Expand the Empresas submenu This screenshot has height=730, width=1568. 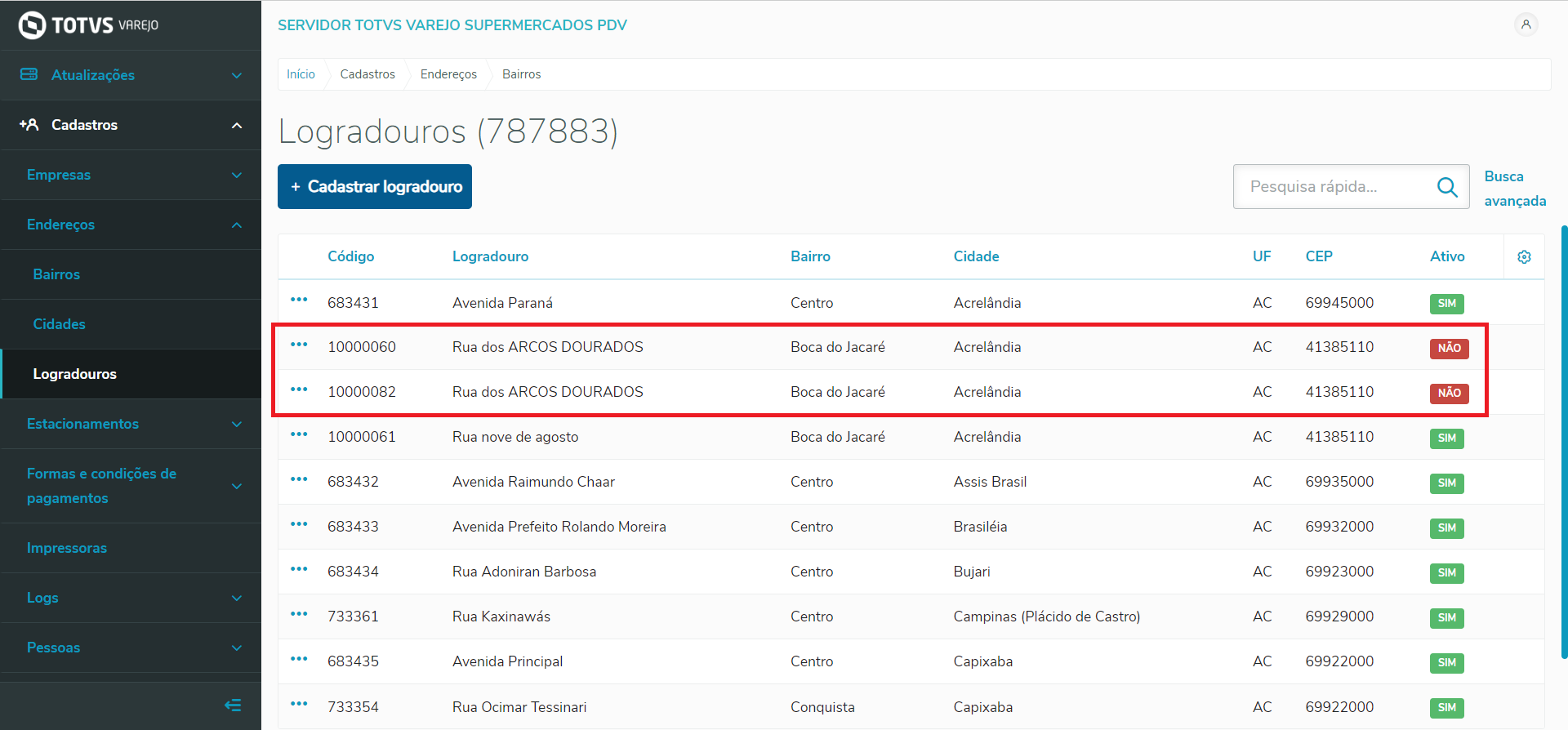coord(131,175)
